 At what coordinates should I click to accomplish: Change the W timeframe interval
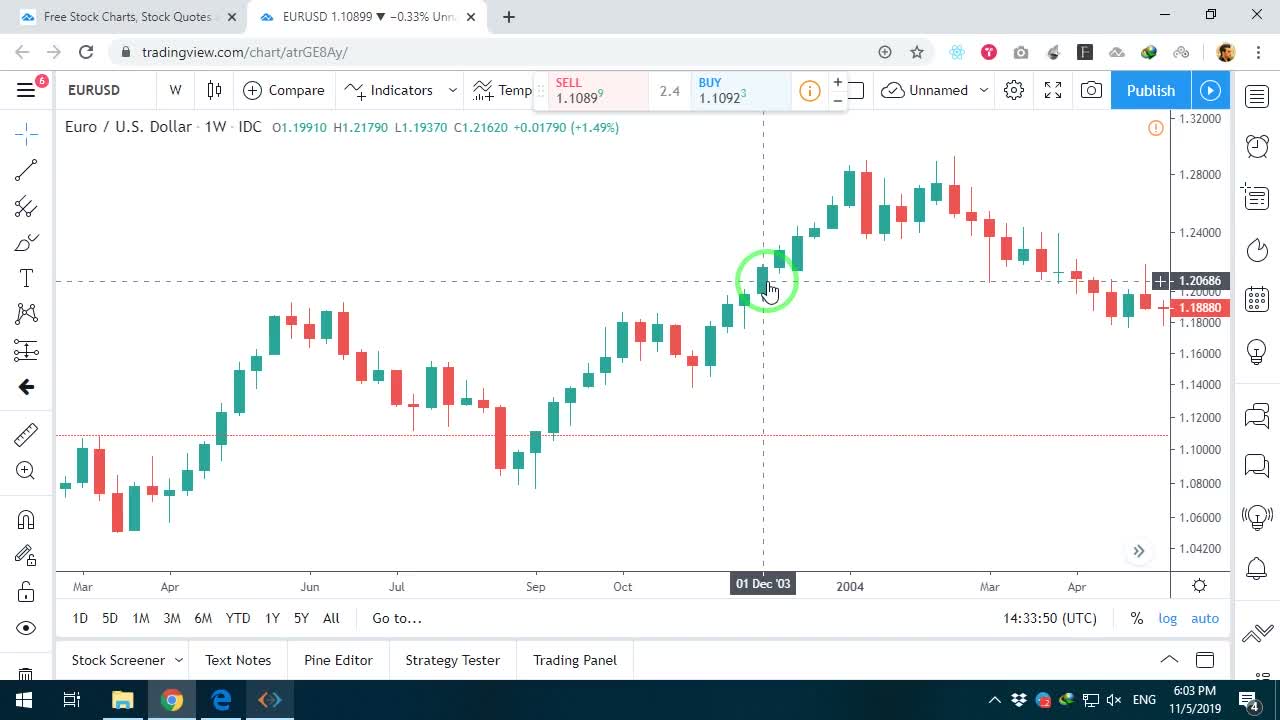point(175,90)
